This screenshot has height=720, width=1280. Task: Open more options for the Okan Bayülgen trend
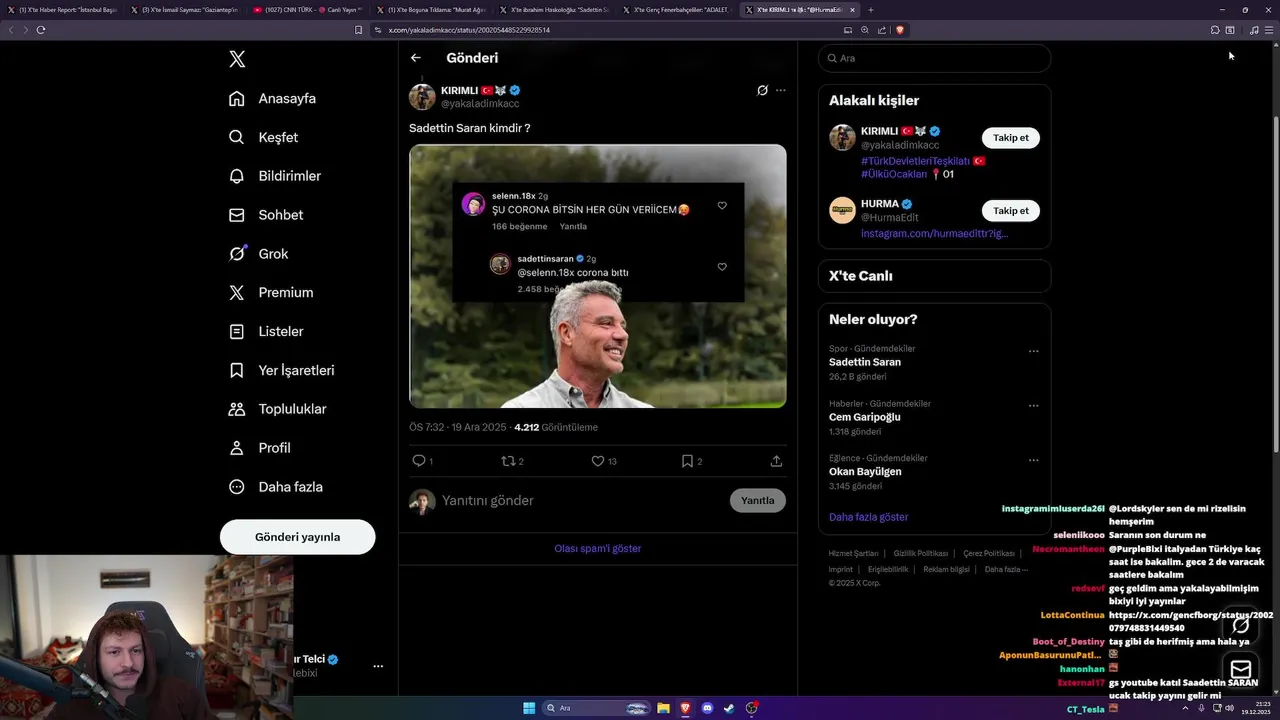click(1034, 460)
